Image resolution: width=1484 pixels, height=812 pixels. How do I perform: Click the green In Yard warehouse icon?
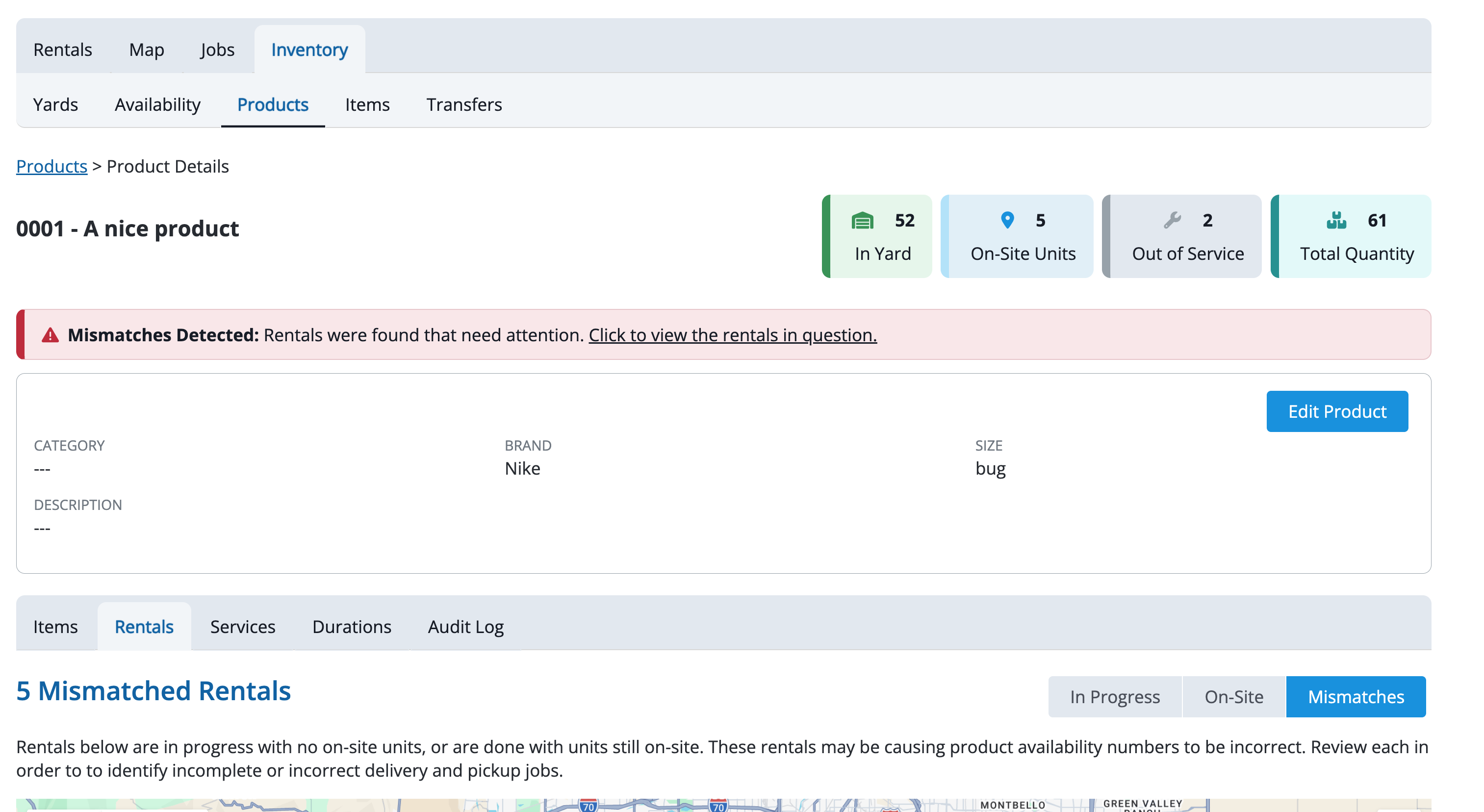coord(862,221)
